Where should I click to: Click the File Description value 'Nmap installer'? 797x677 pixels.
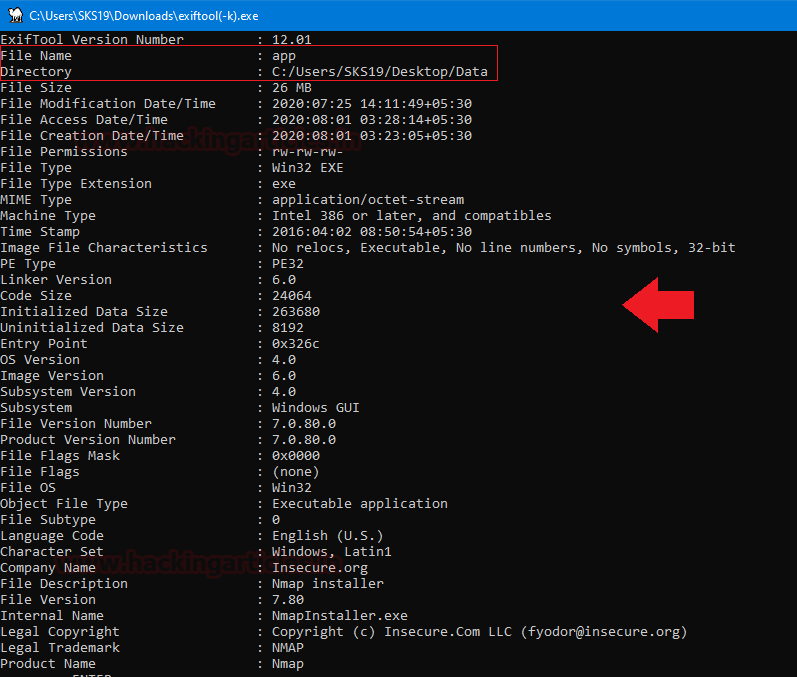(x=328, y=584)
